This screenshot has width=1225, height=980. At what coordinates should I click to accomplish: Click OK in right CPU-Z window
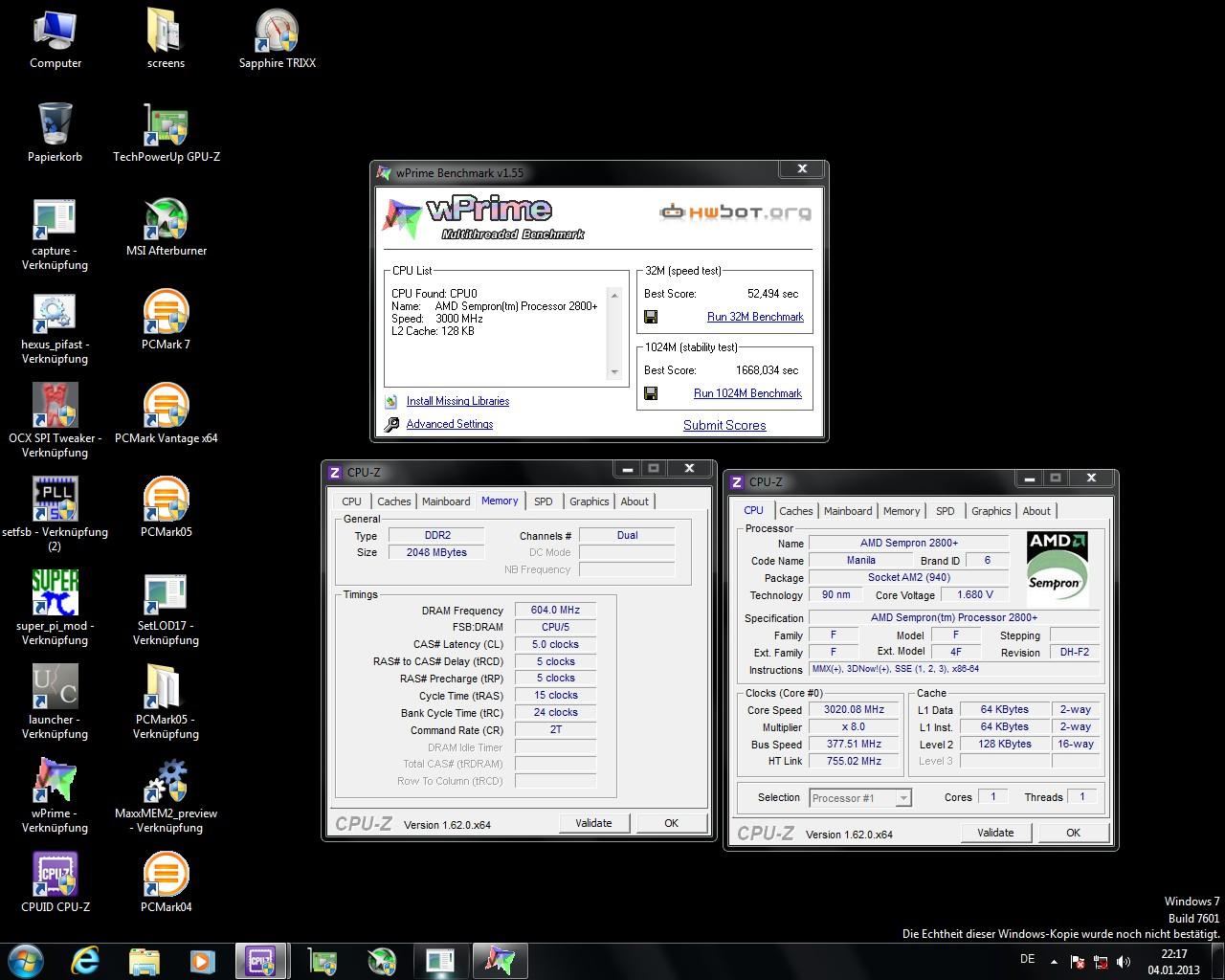point(1073,833)
